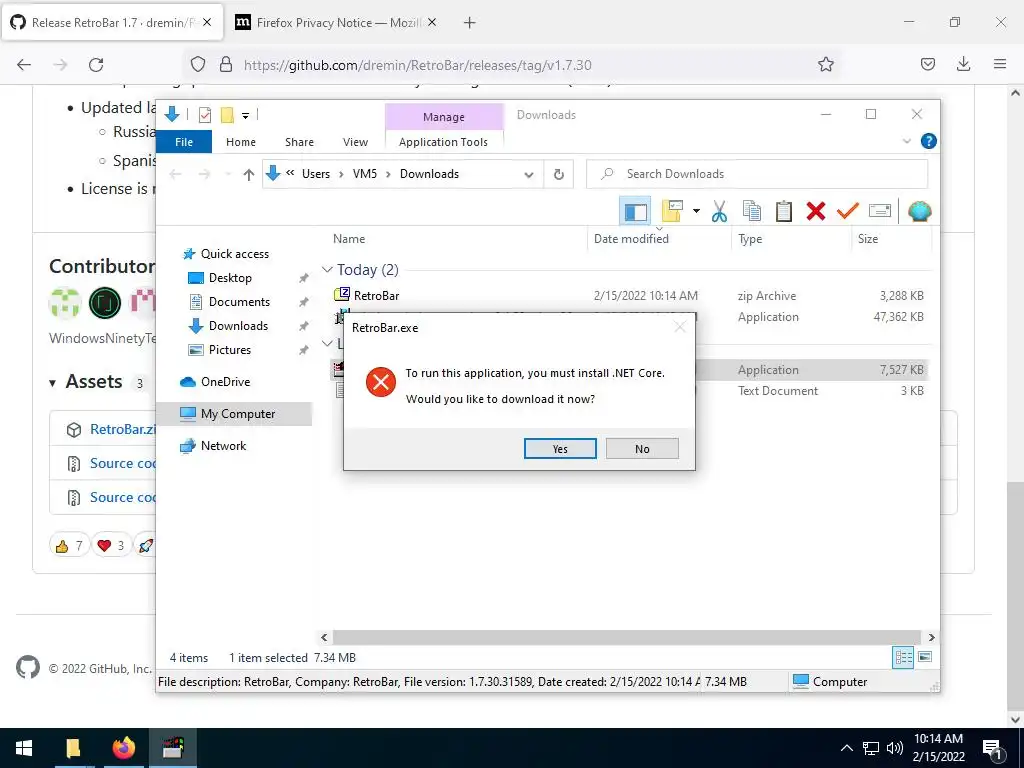Click the blue Explorer help icon
This screenshot has height=768, width=1024.
[x=928, y=141]
